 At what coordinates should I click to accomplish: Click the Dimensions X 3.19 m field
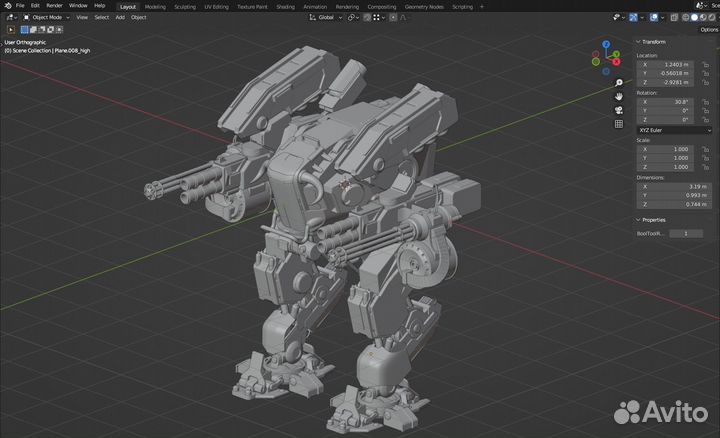tap(674, 187)
